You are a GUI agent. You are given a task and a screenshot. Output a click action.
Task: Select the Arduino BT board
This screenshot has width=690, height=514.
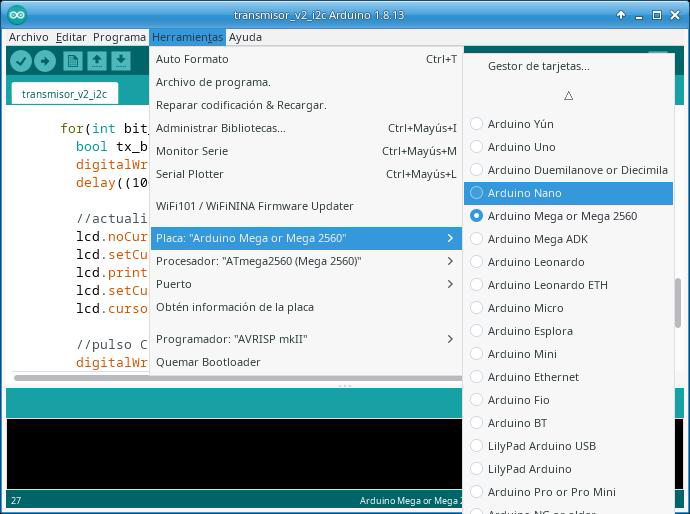tap(568, 423)
